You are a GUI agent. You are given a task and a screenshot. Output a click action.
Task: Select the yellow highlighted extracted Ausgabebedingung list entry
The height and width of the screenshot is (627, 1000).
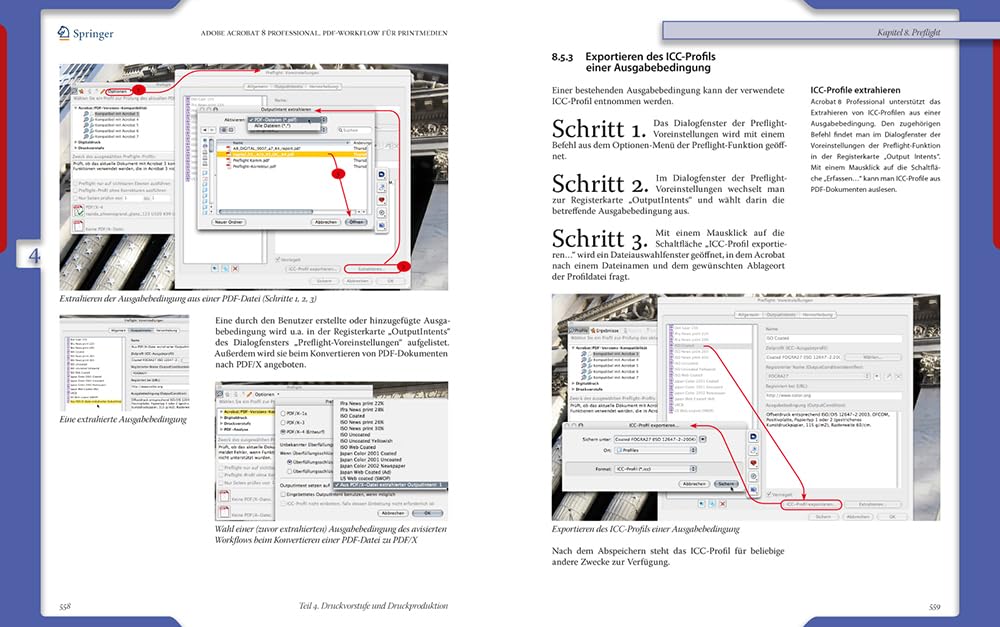pyautogui.click(x=96, y=402)
